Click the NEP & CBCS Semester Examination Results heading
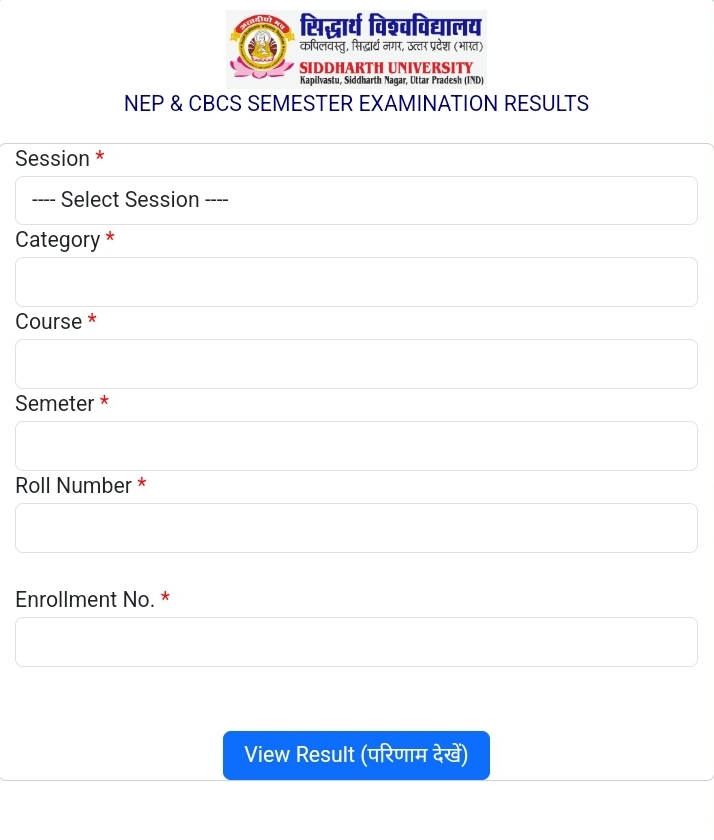Screen dimensions: 714x840 (x=356, y=104)
